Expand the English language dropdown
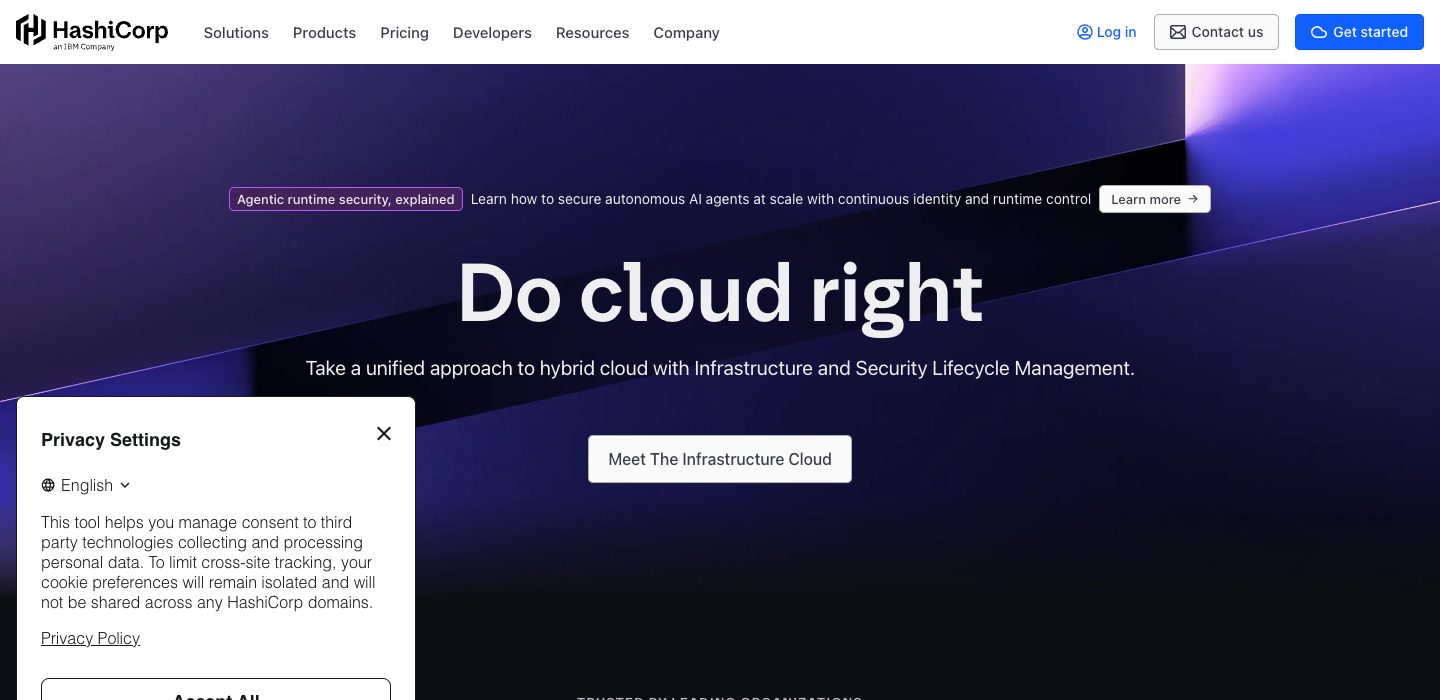This screenshot has width=1440, height=700. tap(86, 485)
